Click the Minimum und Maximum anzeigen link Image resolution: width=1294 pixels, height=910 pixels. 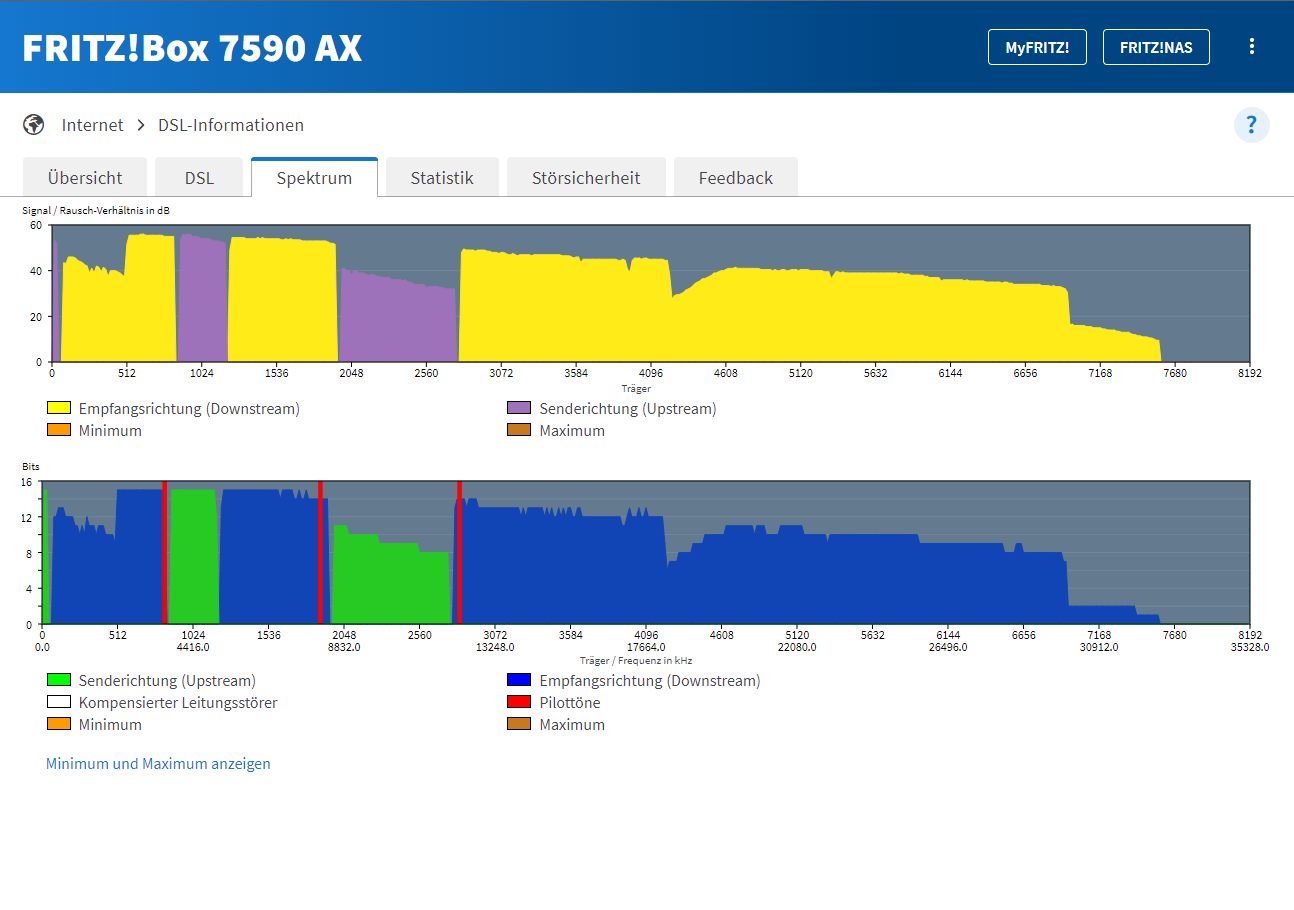pyautogui.click(x=158, y=763)
